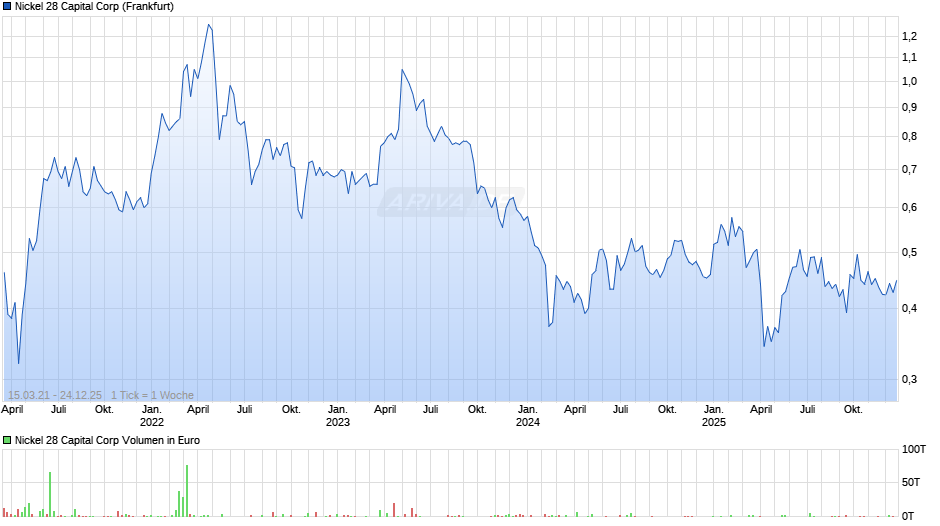Click the tallest green volume bar in April 2022

point(187,491)
